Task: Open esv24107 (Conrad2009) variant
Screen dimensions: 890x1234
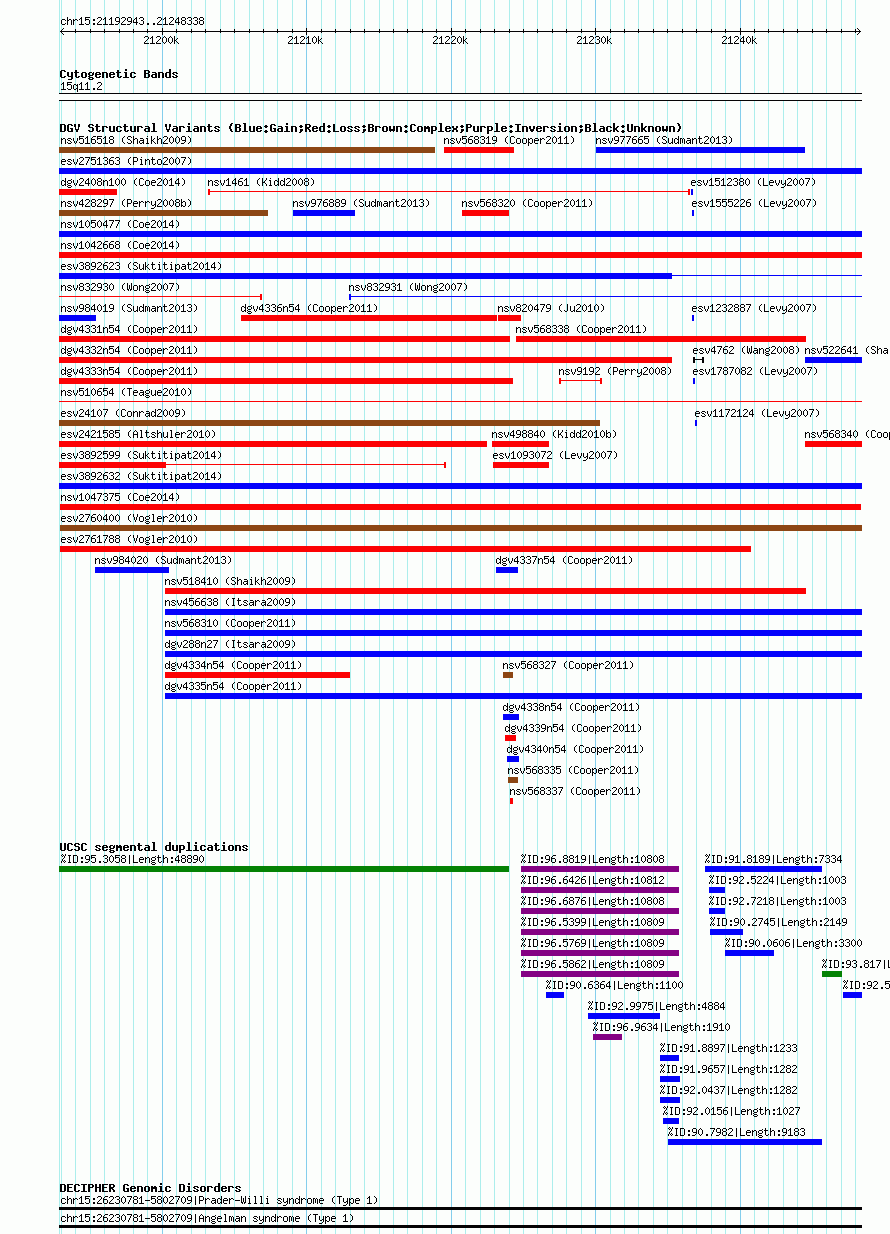Action: click(122, 414)
